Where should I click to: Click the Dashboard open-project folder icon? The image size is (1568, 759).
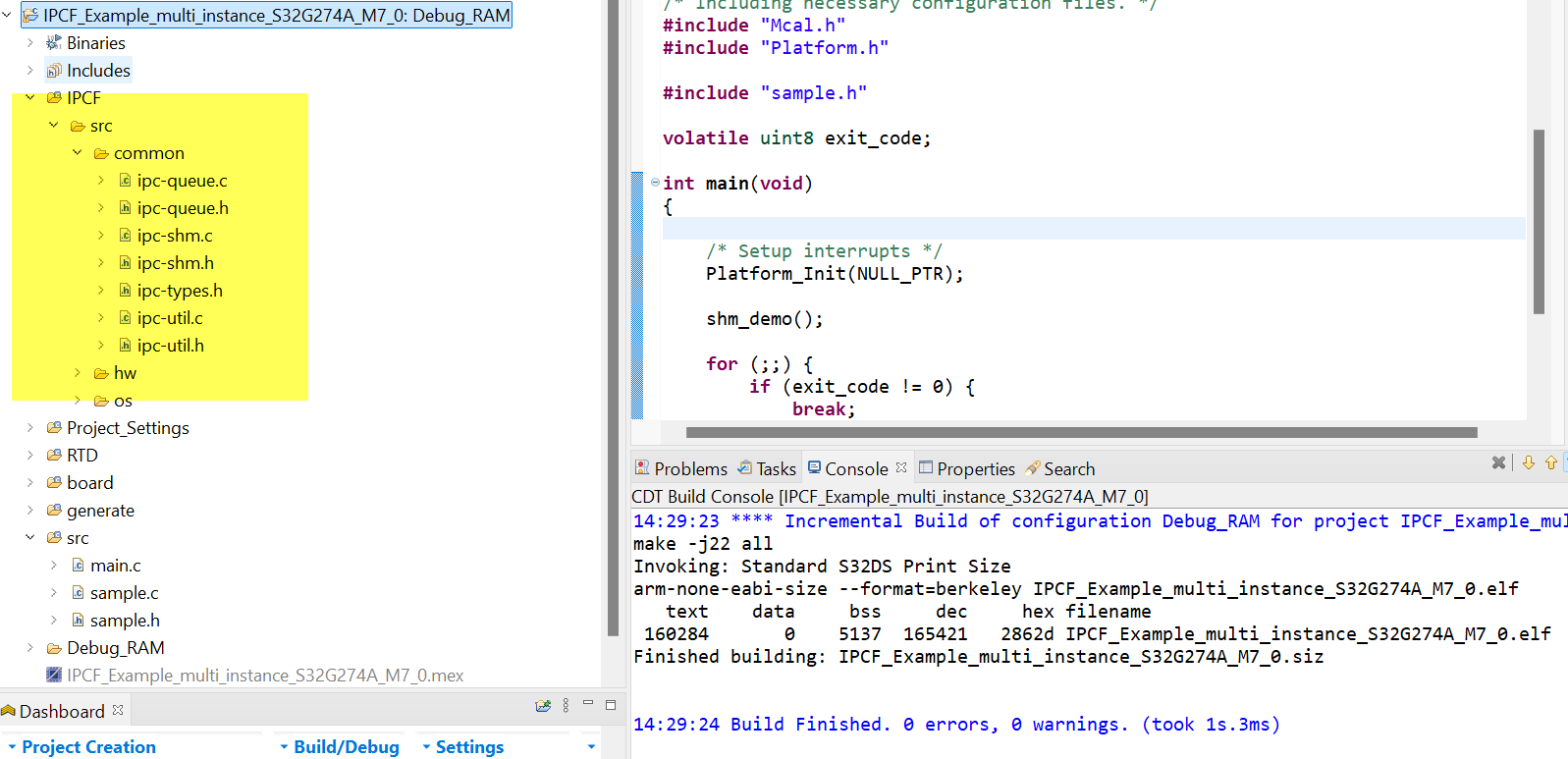(x=543, y=705)
